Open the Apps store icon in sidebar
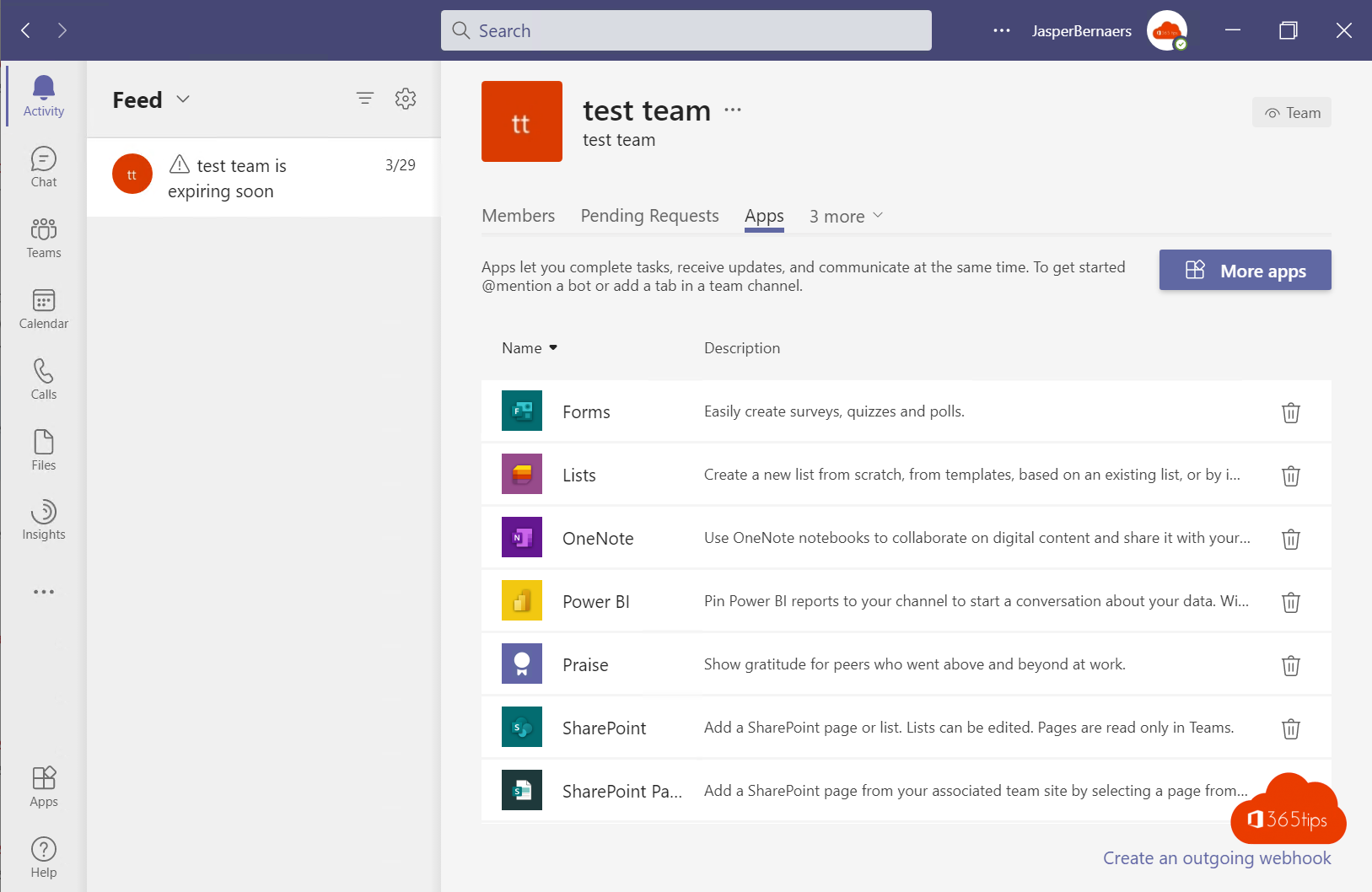1372x892 pixels. (x=44, y=787)
